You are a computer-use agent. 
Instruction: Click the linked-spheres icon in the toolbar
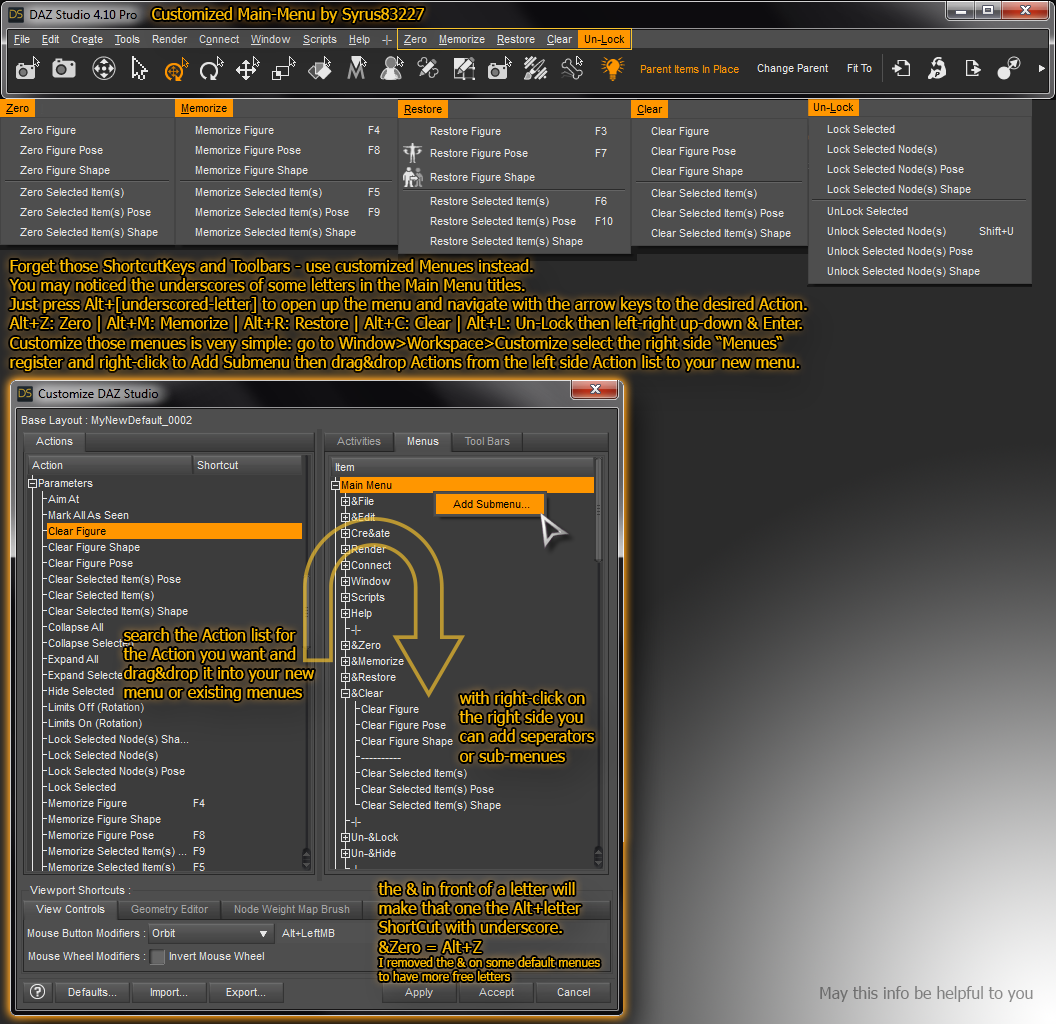tap(1008, 68)
